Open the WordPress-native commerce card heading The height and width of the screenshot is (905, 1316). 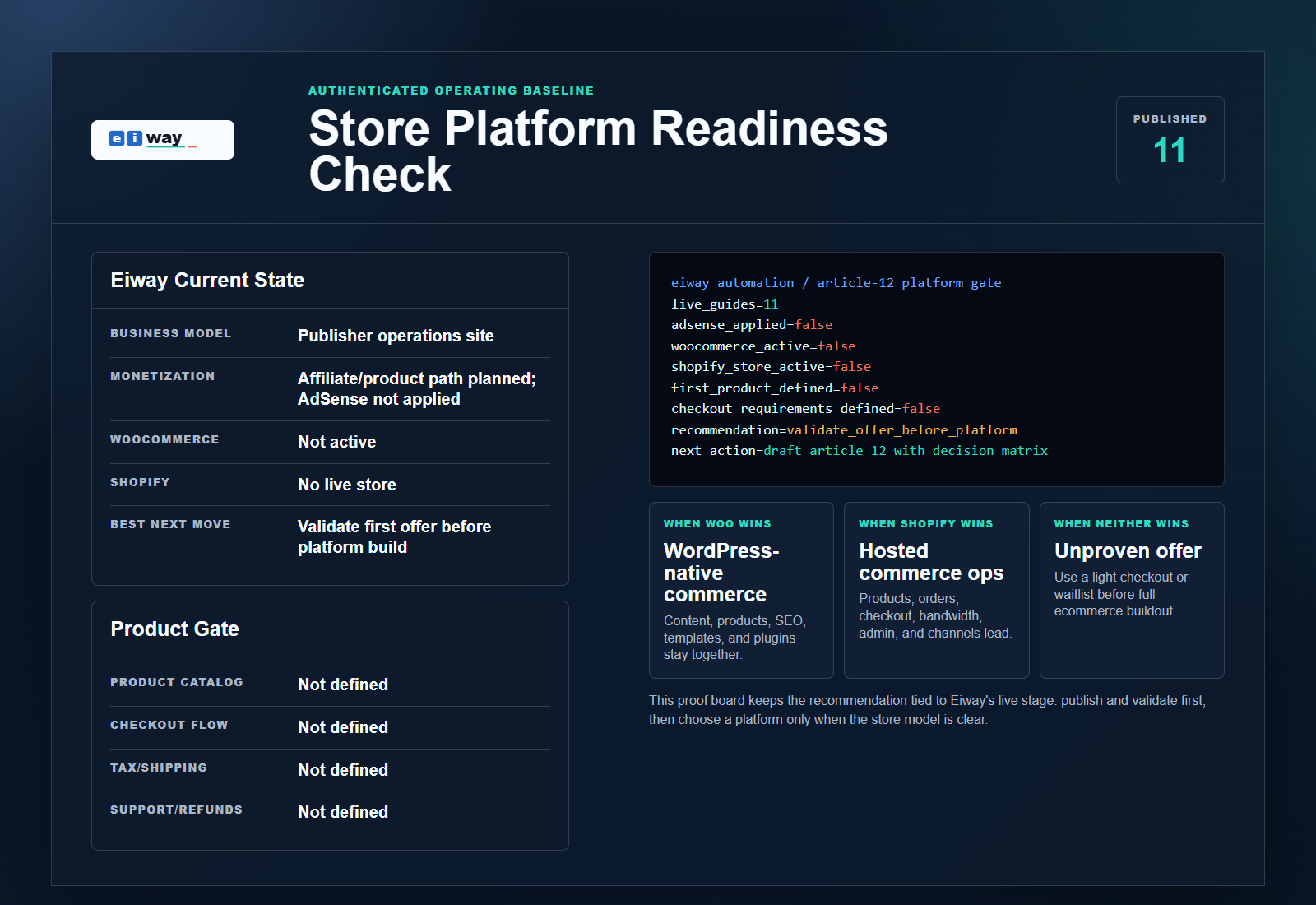[x=721, y=573]
